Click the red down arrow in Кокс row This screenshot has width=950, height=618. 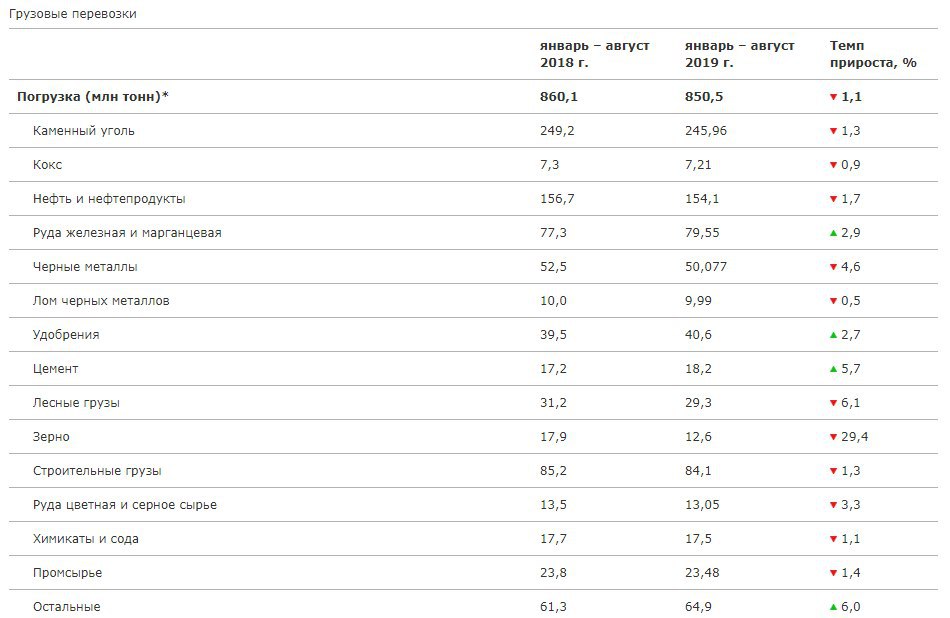tap(833, 165)
